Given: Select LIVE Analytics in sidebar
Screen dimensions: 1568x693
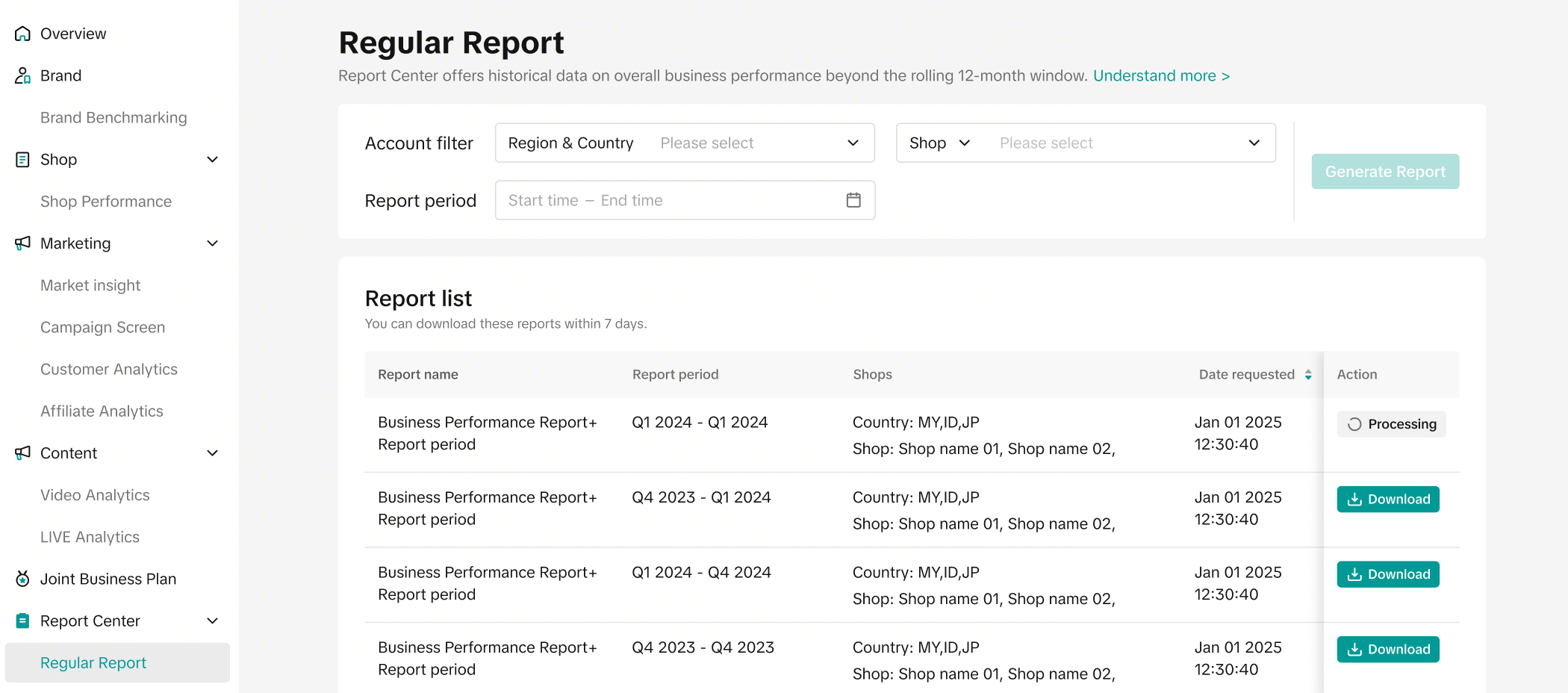Looking at the screenshot, I should (90, 537).
